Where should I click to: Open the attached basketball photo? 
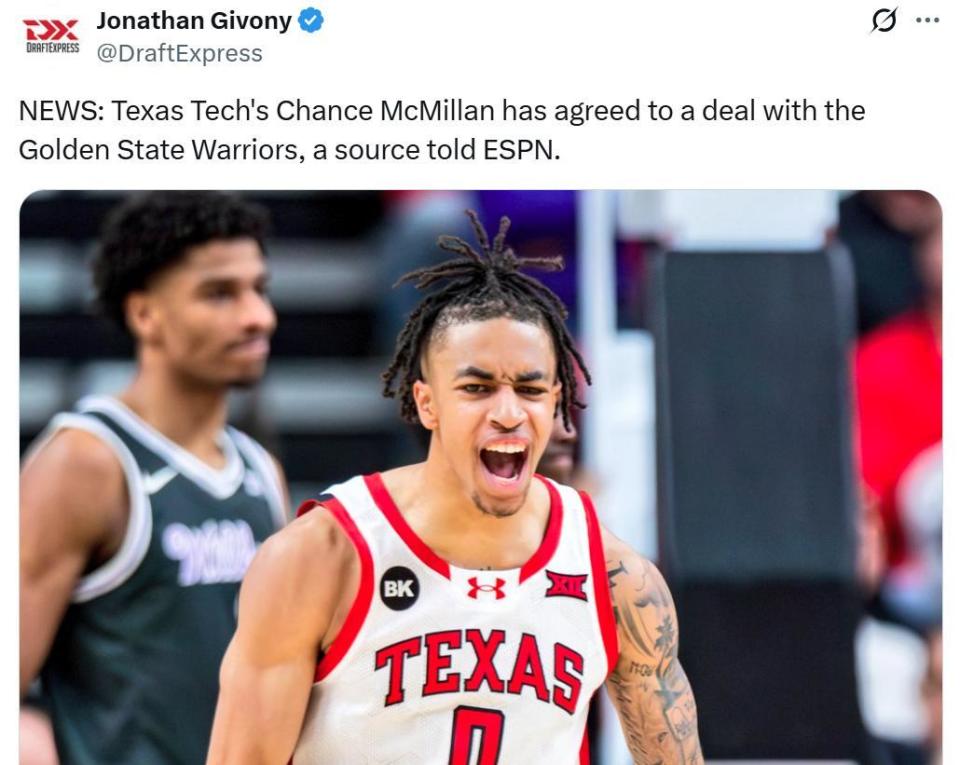(x=481, y=477)
